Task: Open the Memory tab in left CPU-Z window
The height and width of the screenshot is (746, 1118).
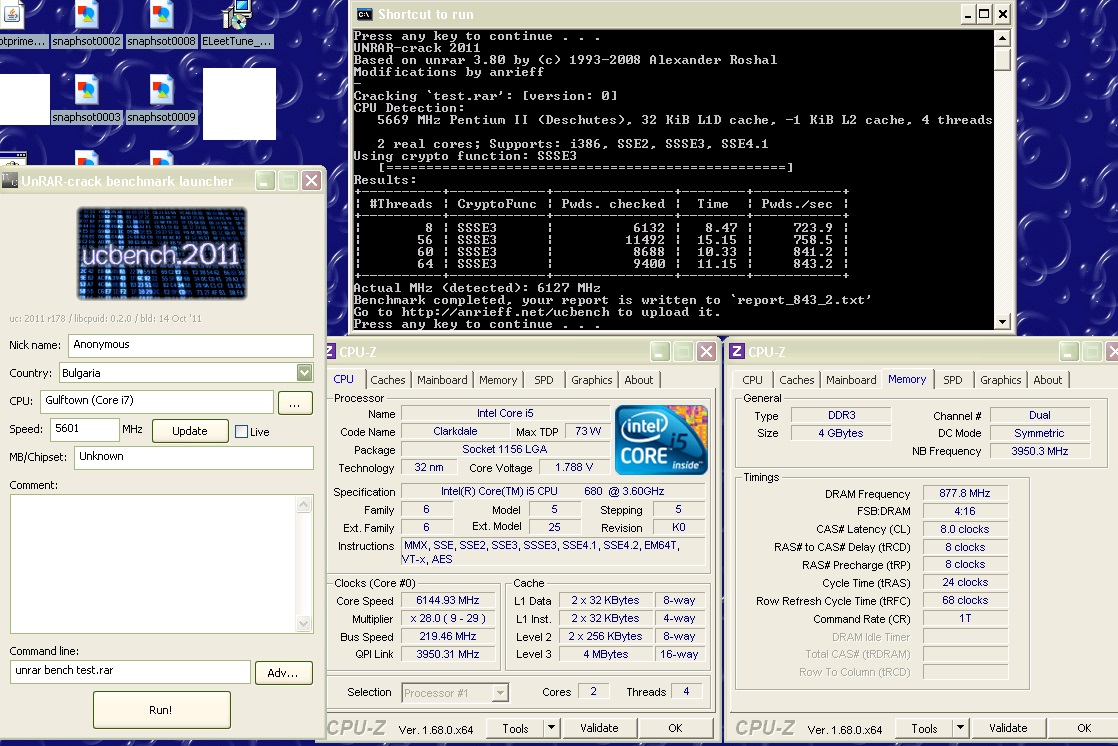Action: [x=498, y=380]
